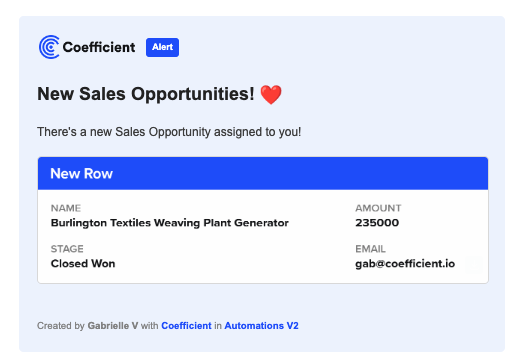Click the Coefficient spiral logo icon
The height and width of the screenshot is (363, 524).
point(49,47)
